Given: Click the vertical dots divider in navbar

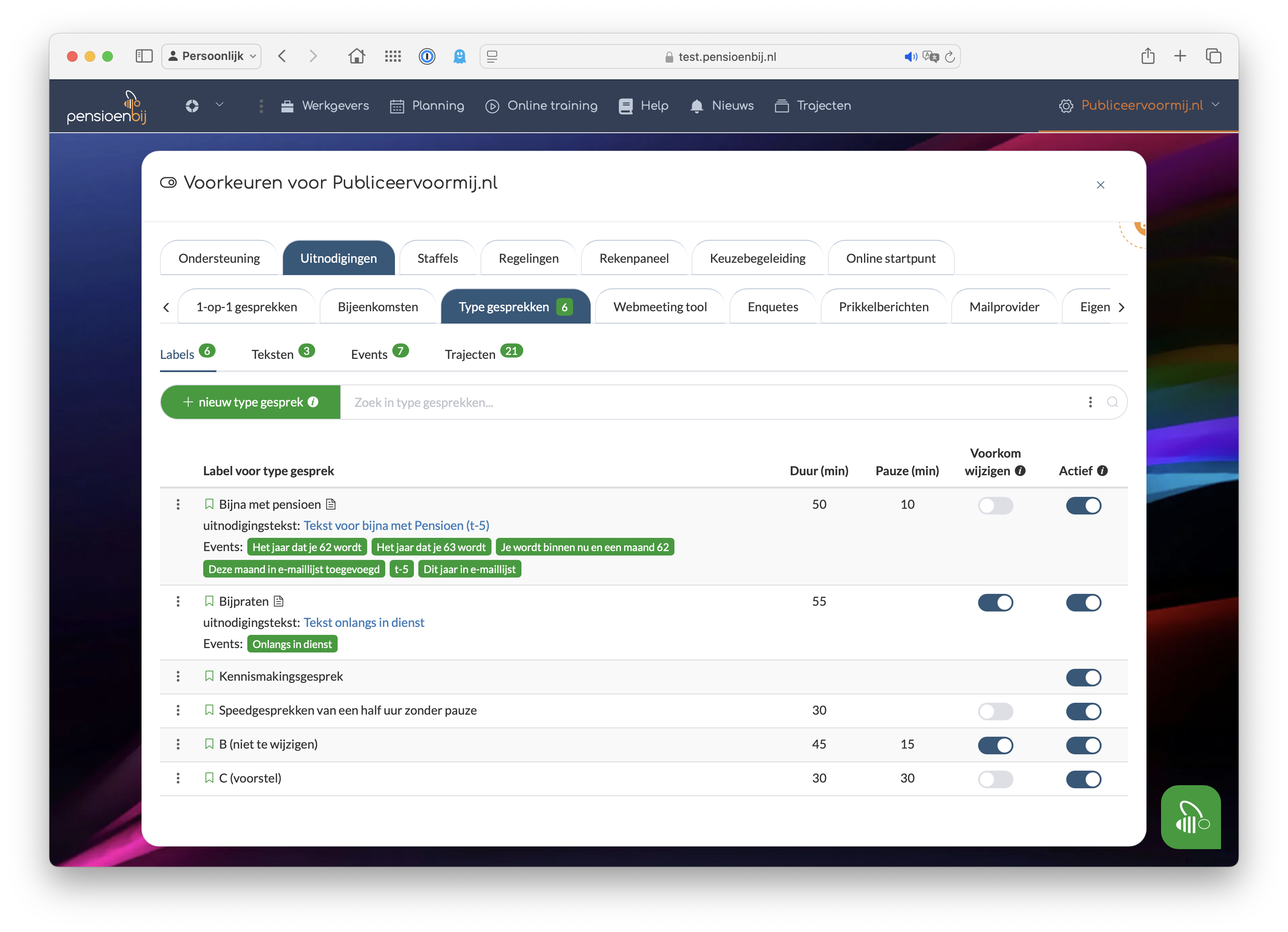Looking at the screenshot, I should [261, 106].
